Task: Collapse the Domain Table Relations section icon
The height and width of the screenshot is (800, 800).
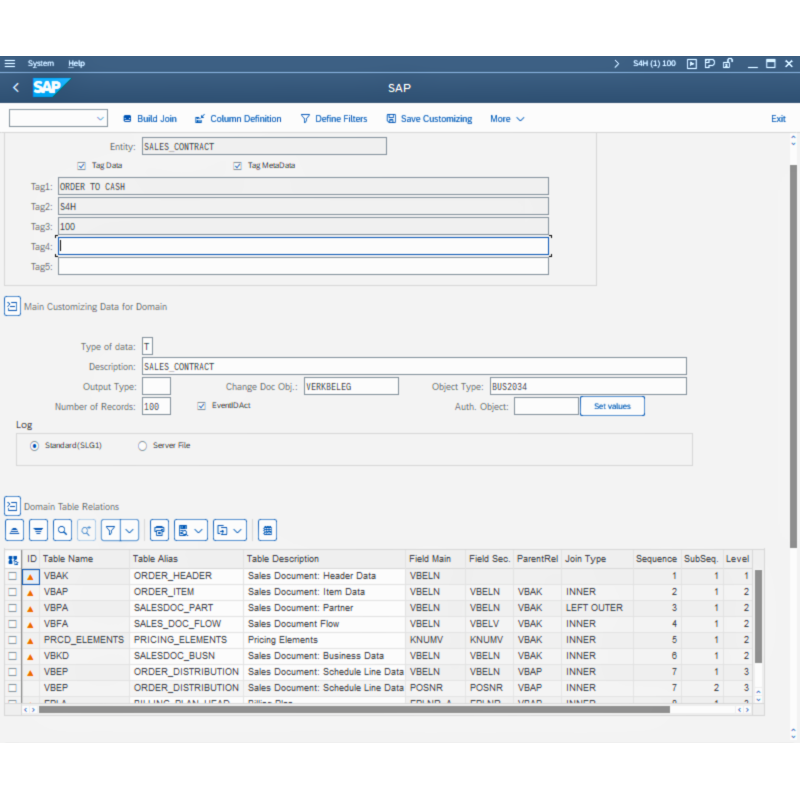Action: click(12, 507)
